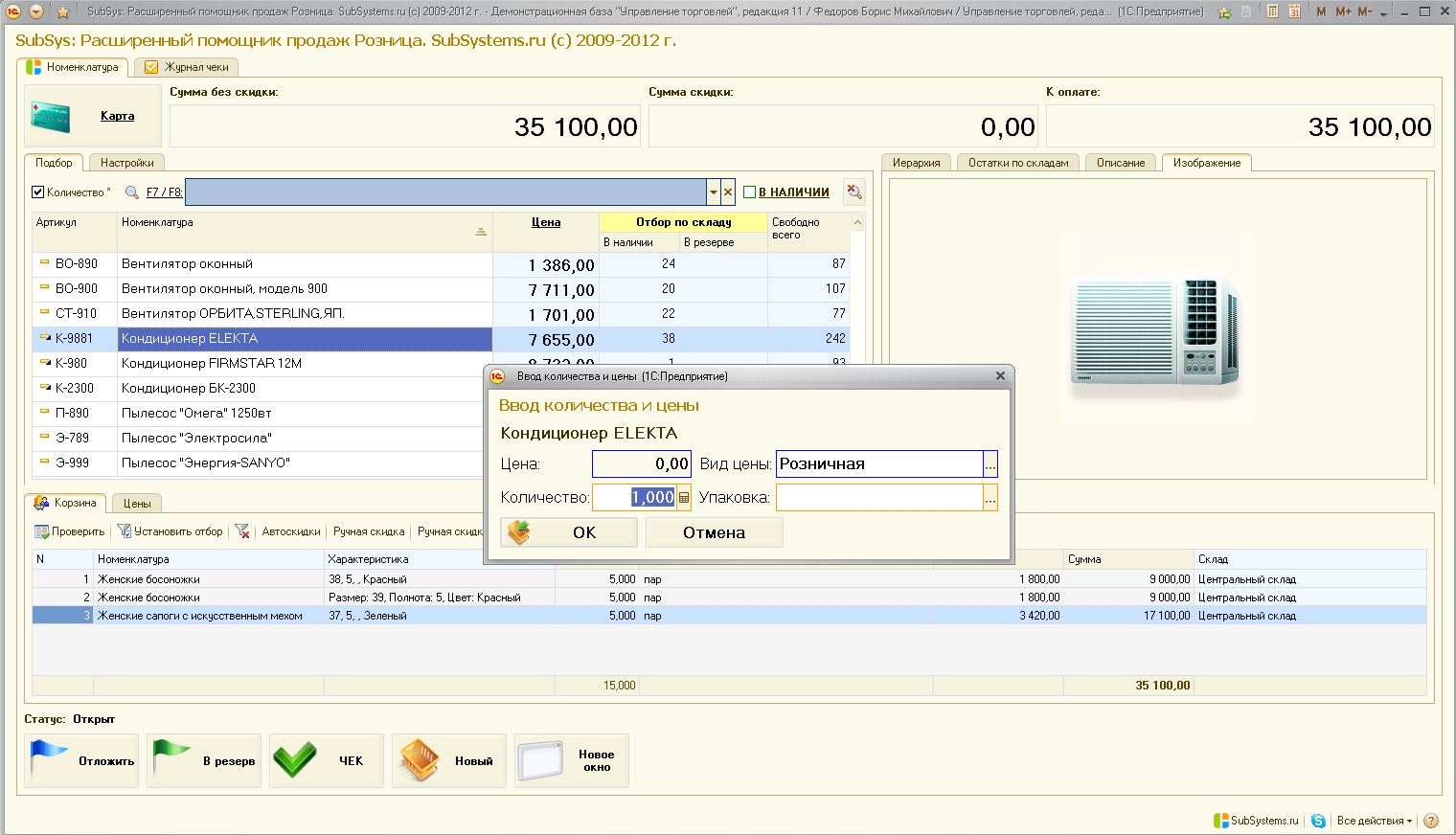The width and height of the screenshot is (1456, 835).
Task: Select Женские сапоги с искусственным мехом row
Action: (729, 616)
